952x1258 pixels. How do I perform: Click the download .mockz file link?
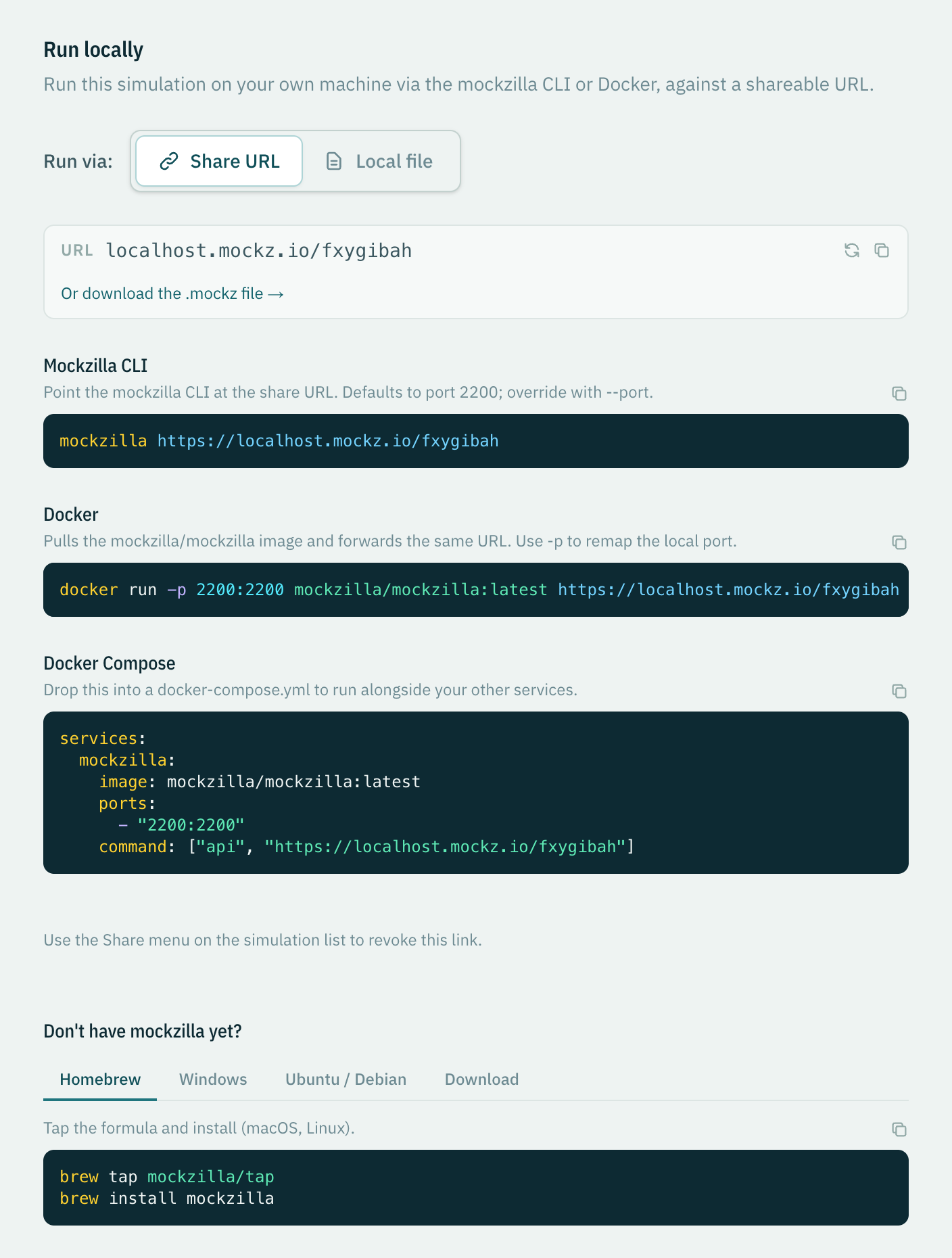pos(172,294)
